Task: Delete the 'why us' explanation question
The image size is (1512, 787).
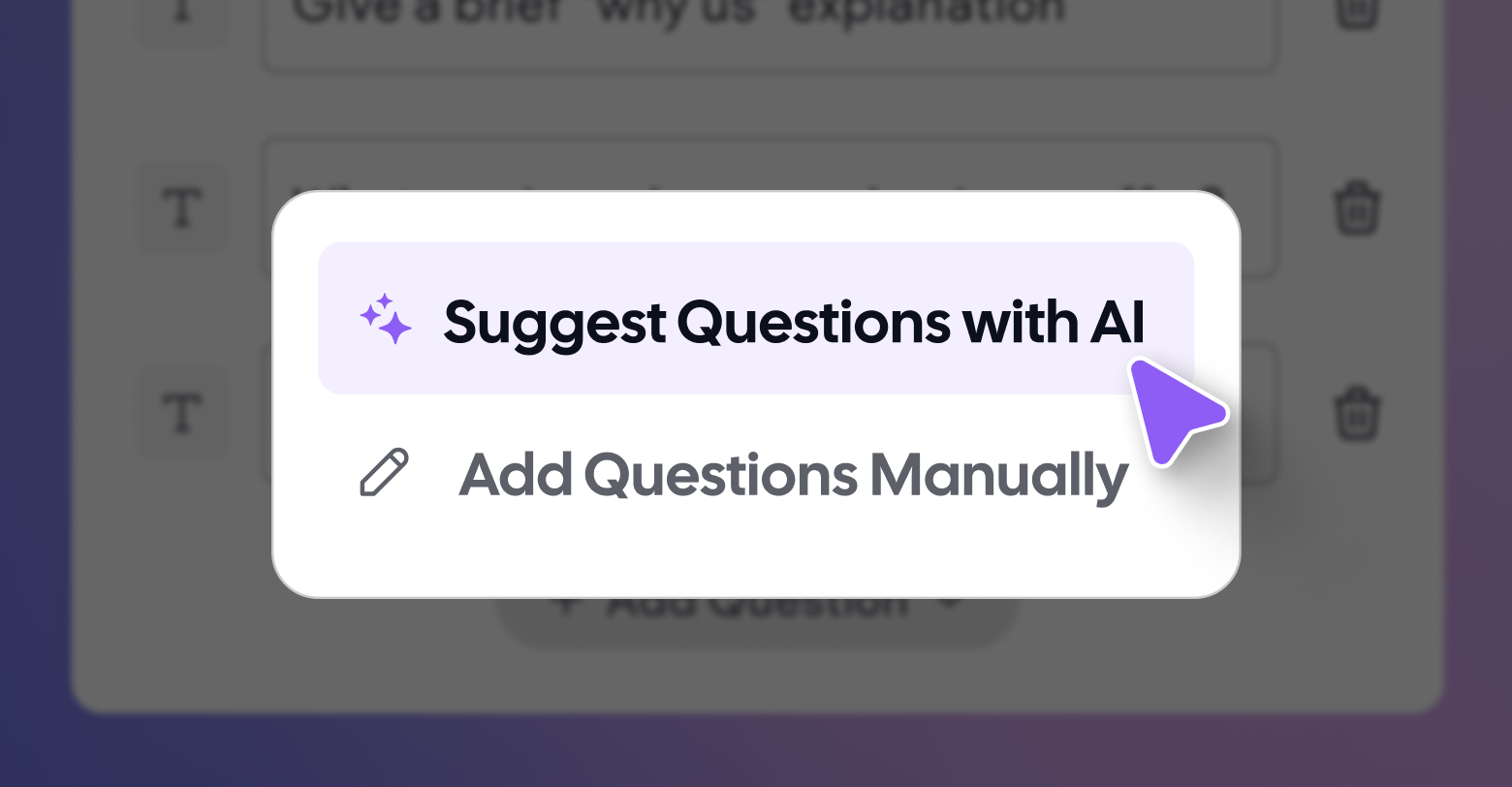Action: tap(1357, 12)
